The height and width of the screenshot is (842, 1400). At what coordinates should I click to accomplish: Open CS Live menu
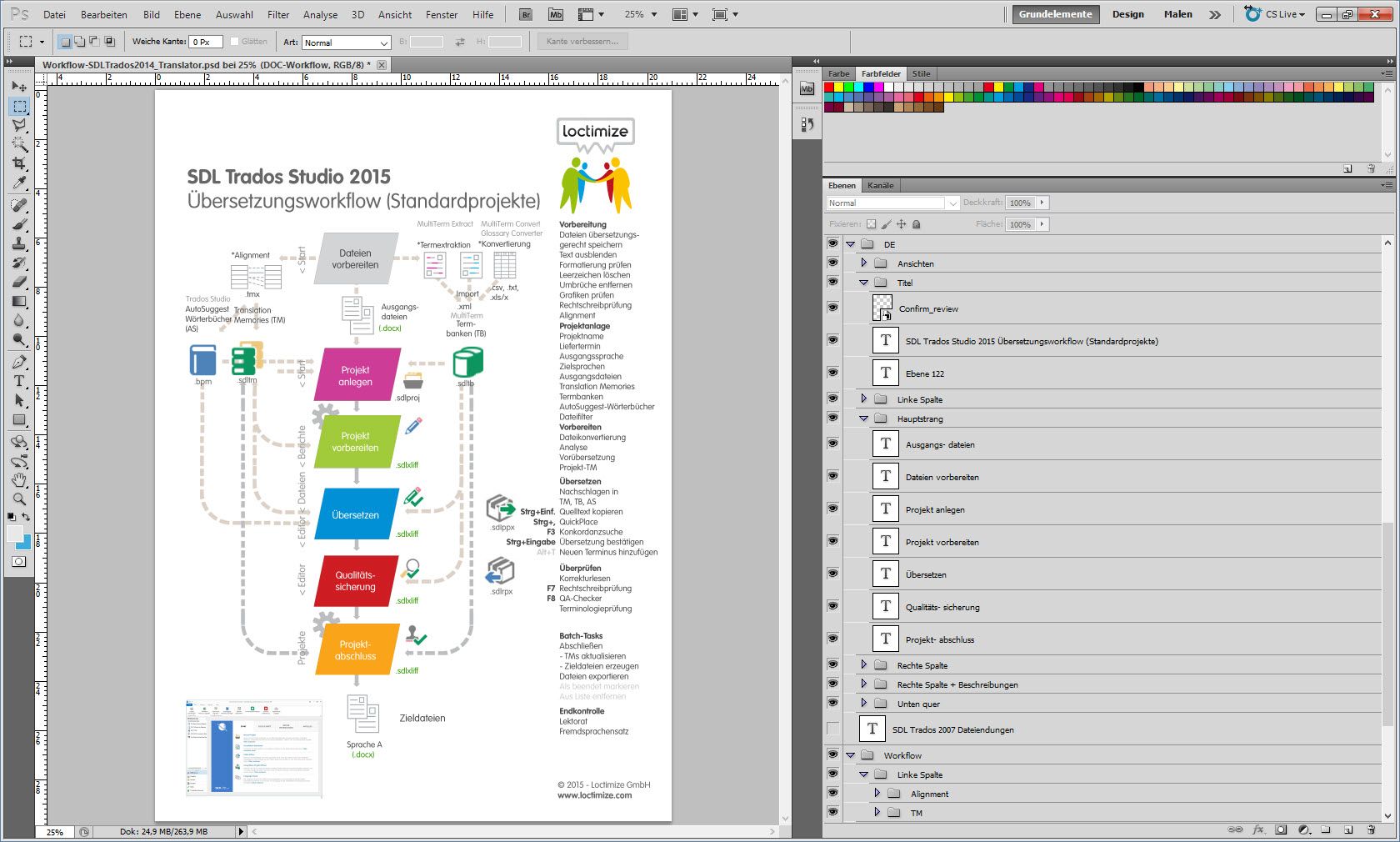pos(1276,14)
